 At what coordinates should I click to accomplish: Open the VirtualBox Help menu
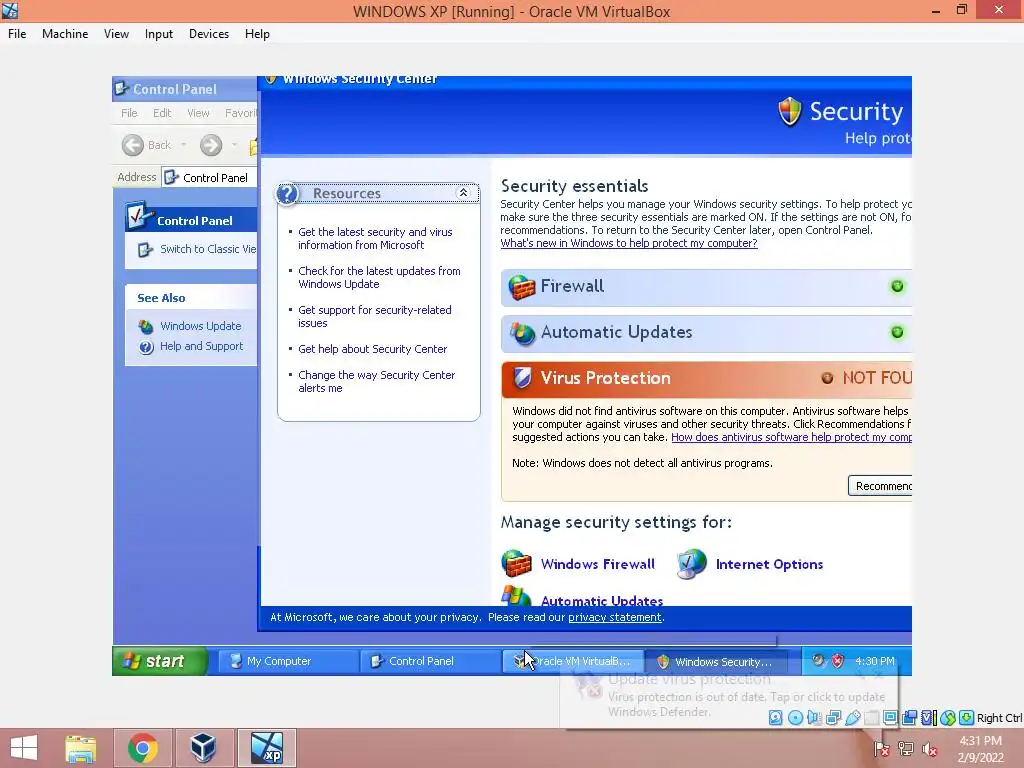coord(257,34)
